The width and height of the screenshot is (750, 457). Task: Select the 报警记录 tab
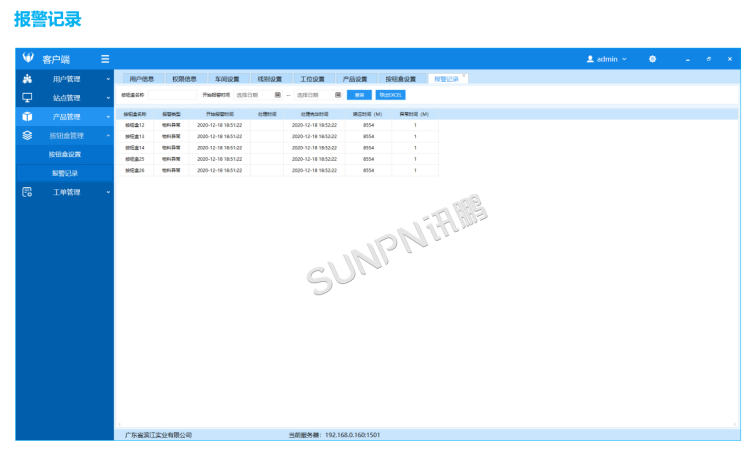[446, 78]
